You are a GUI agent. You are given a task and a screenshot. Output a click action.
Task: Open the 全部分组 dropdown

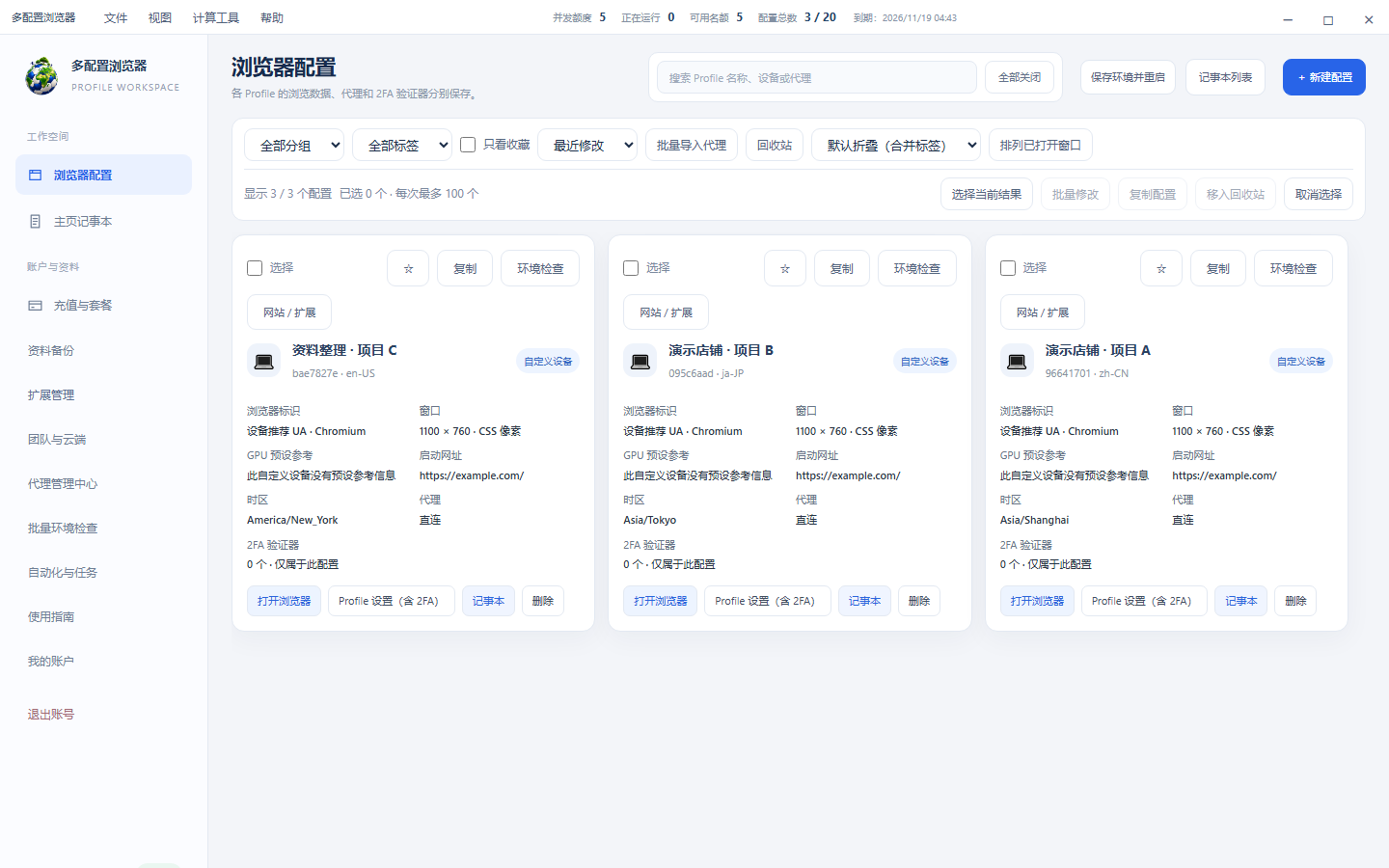coord(294,146)
